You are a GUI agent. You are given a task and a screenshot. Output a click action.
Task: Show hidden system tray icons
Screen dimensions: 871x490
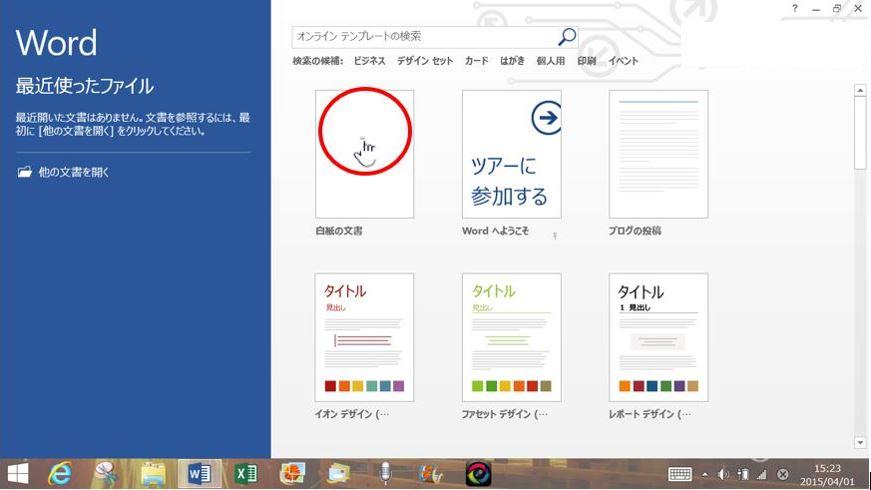pos(705,474)
